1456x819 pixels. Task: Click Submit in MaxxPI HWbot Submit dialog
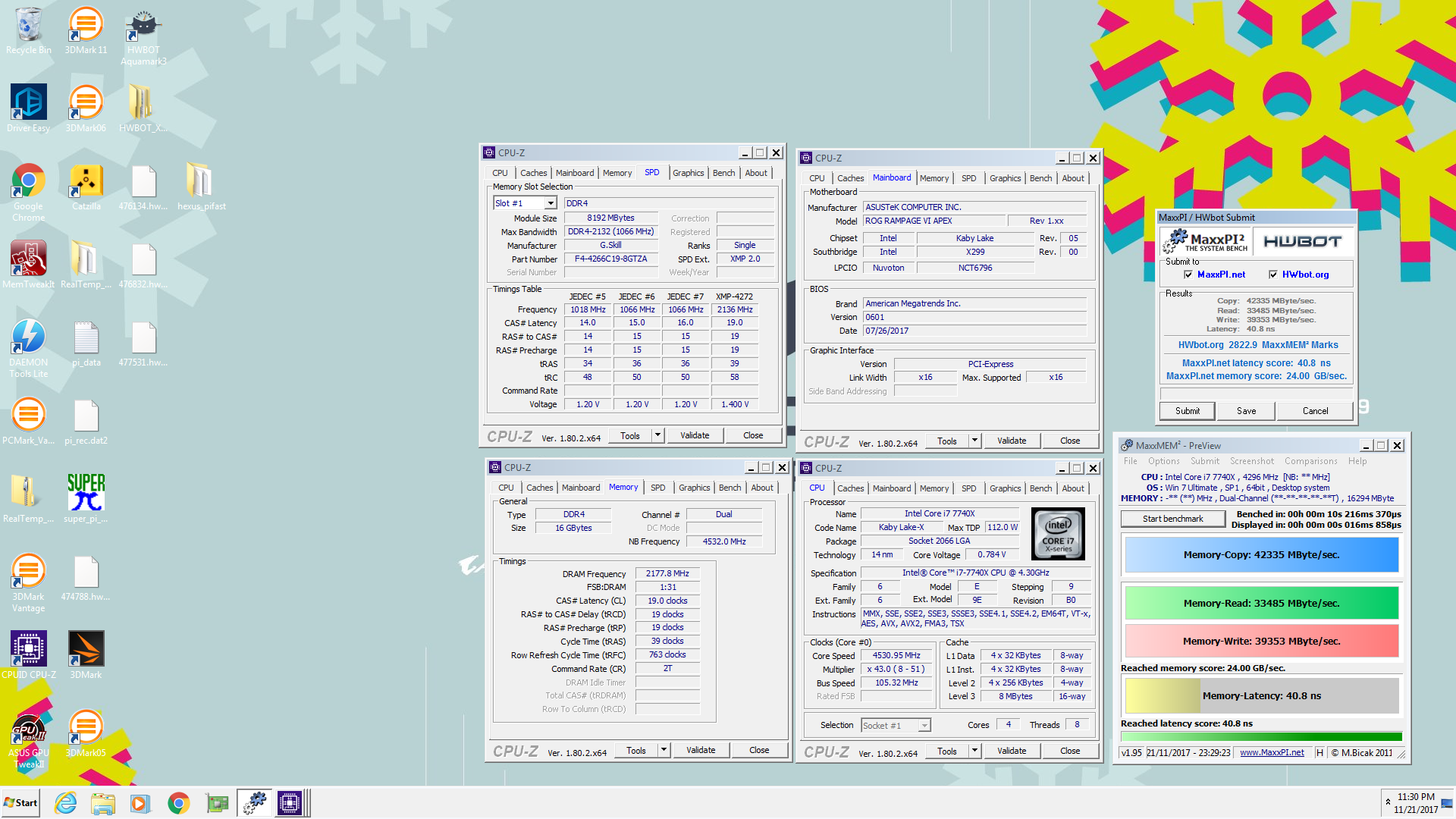pyautogui.click(x=1188, y=411)
